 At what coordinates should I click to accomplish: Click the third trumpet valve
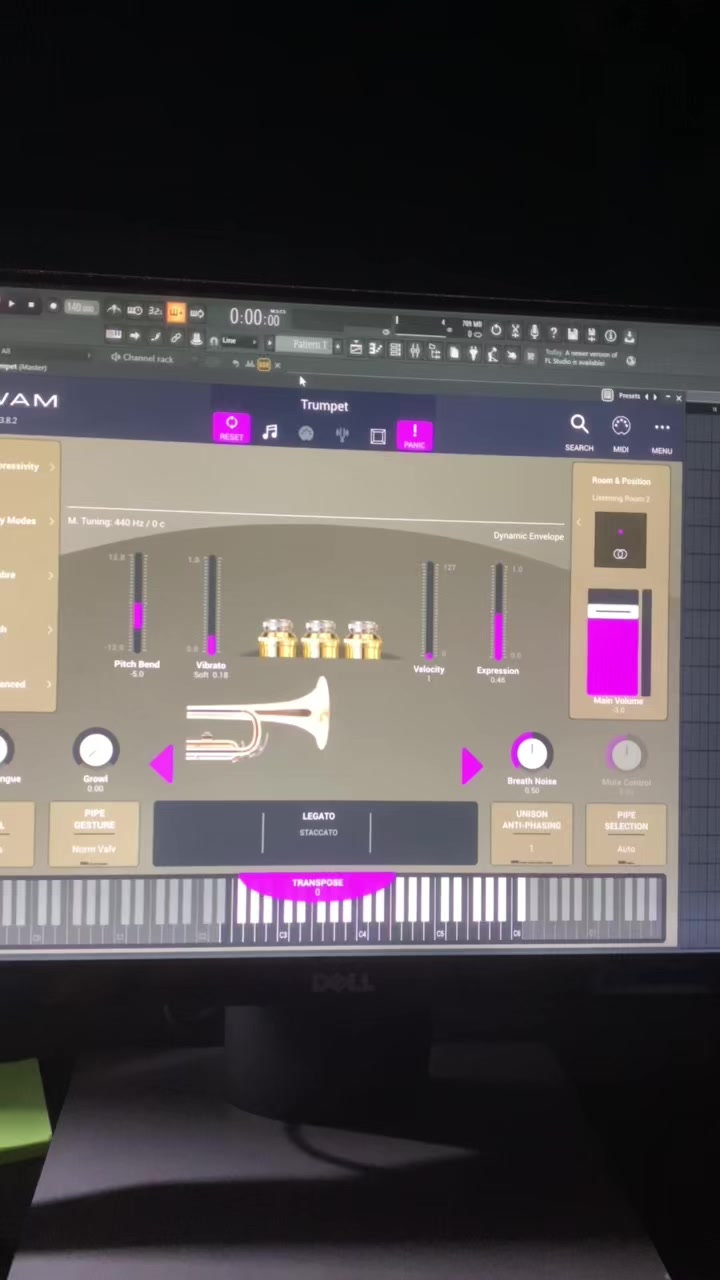(x=362, y=639)
